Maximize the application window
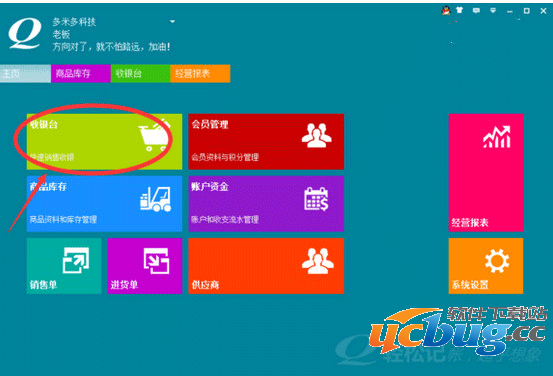 point(527,11)
